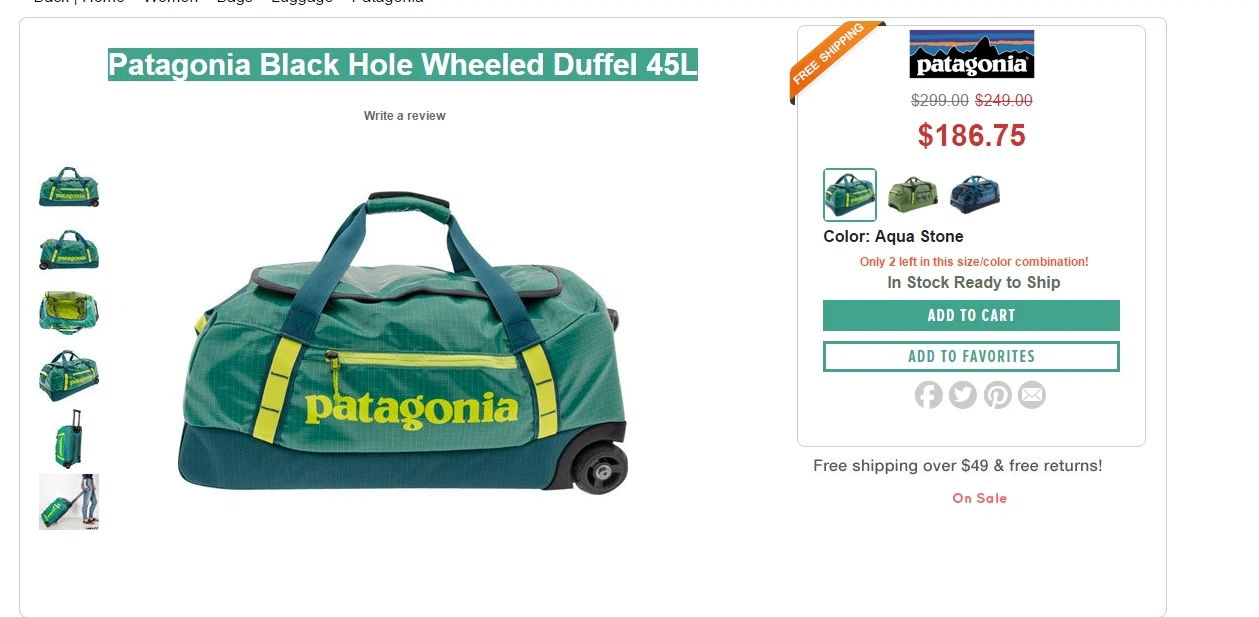The width and height of the screenshot is (1259, 617).
Task: Open the Patagonia brand logo
Action: pyautogui.click(x=971, y=54)
